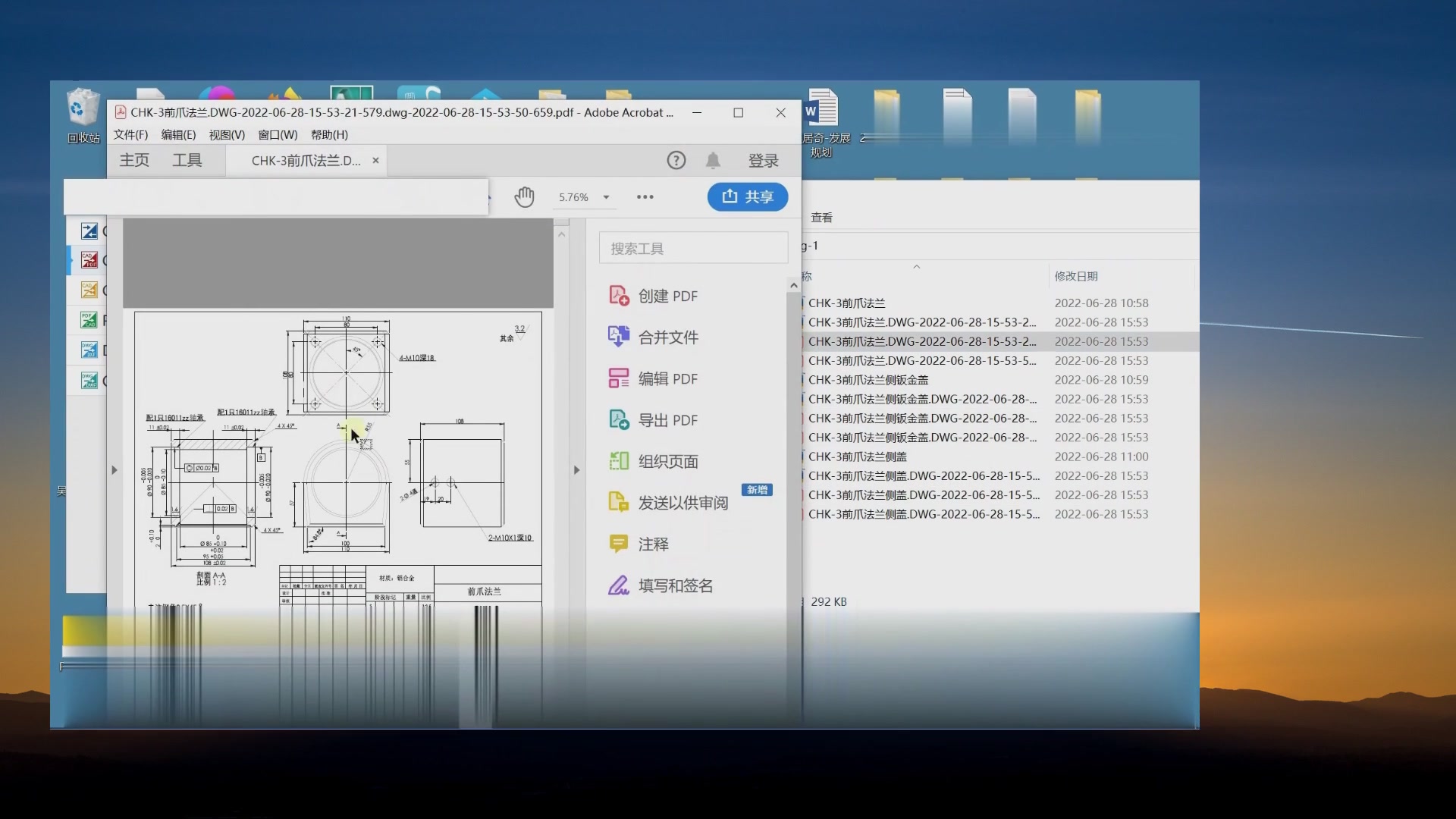Click the document view scroll-up arrow
Viewport: 1456px width, 819px height.
click(562, 234)
